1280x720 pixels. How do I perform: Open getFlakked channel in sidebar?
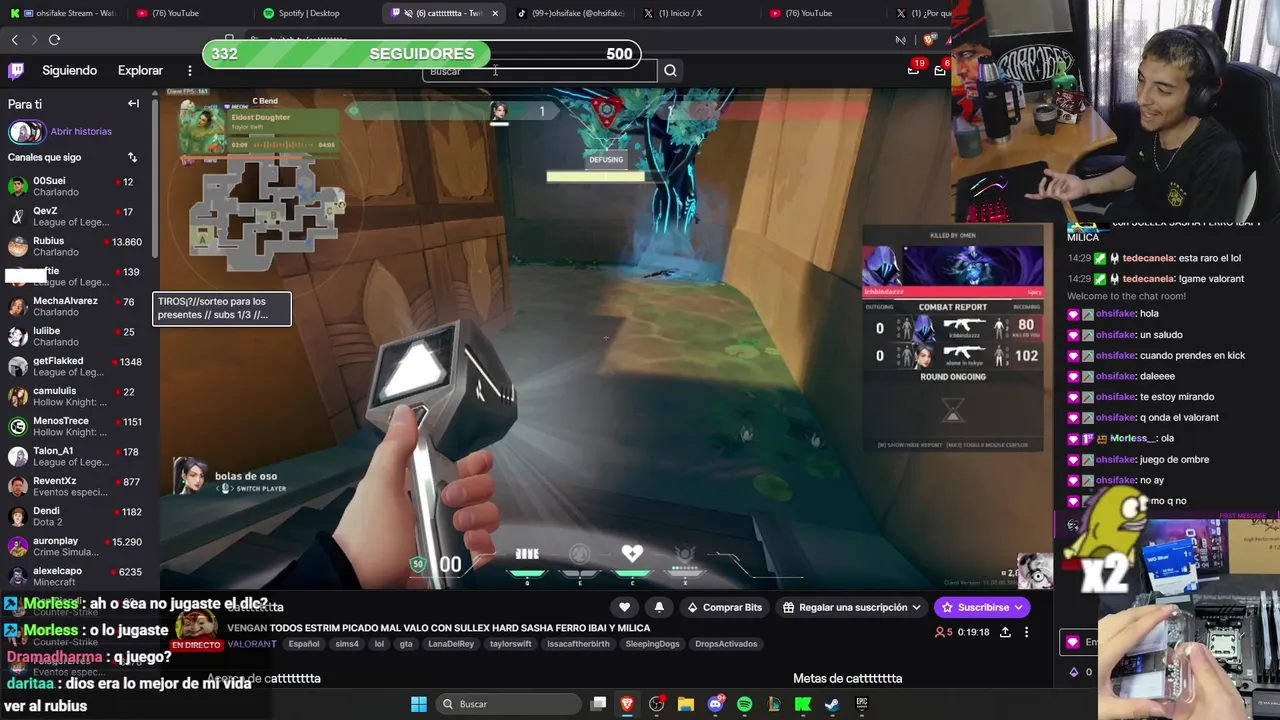(75, 366)
